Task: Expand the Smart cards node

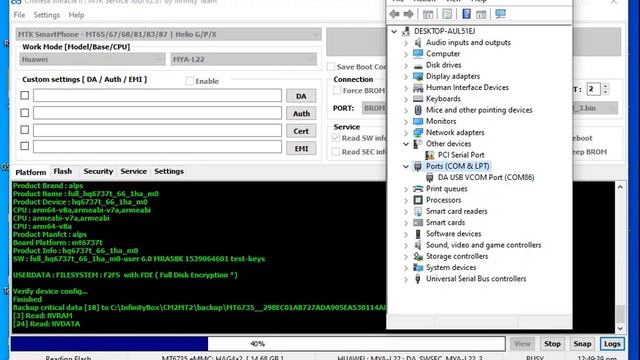Action: (406, 223)
